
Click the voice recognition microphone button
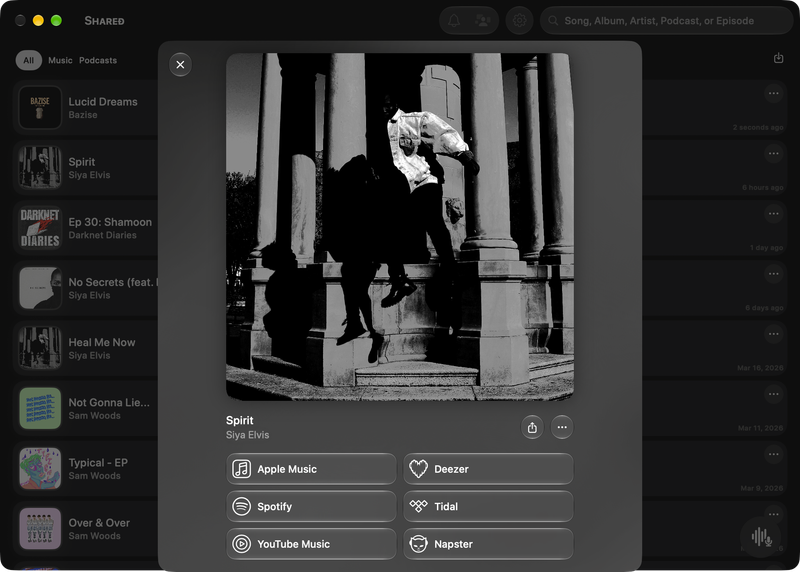(761, 537)
